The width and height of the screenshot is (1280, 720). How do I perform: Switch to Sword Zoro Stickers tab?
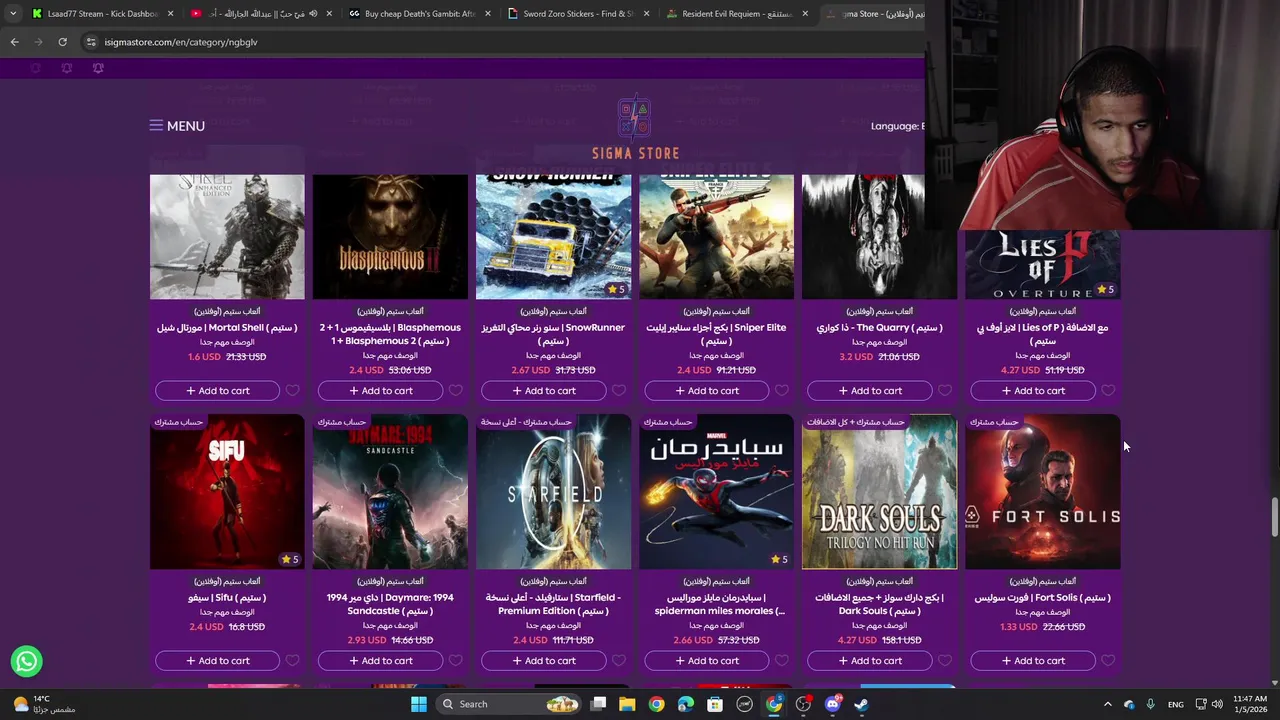click(x=578, y=14)
